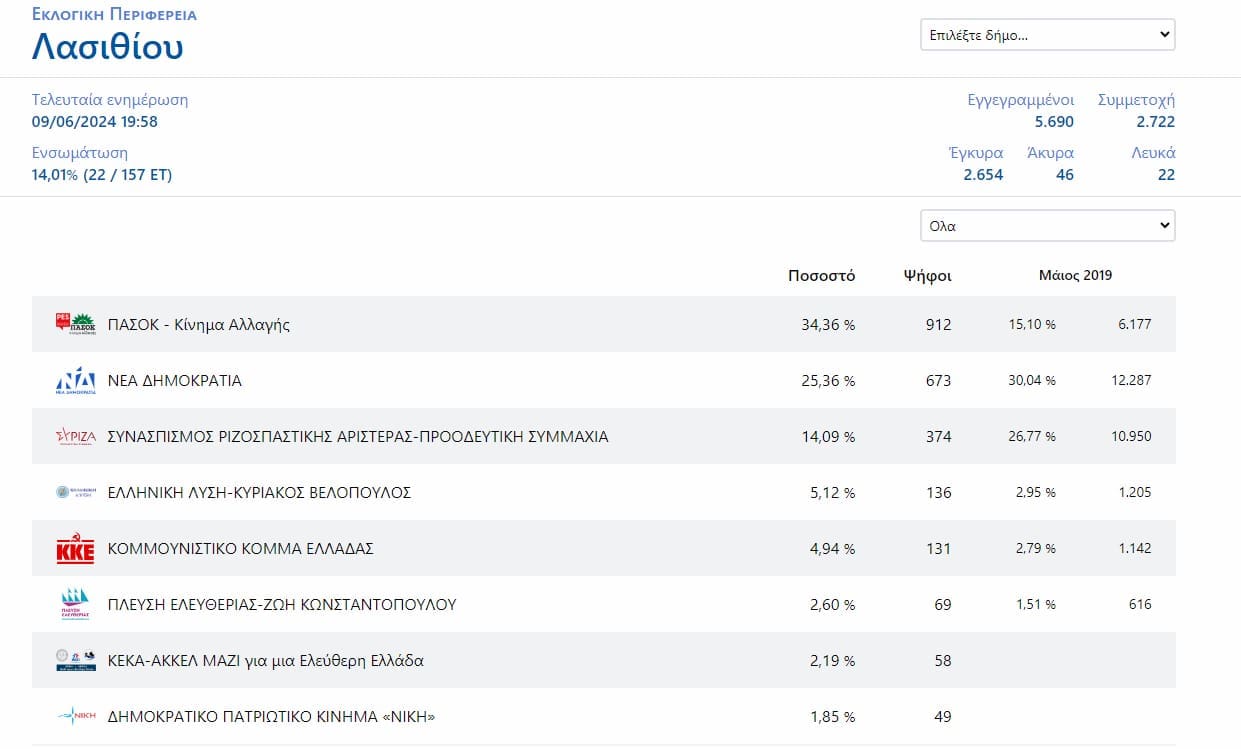Image resolution: width=1241 pixels, height=749 pixels.
Task: Click the Λασιθίου region heading
Action: pyautogui.click(x=108, y=46)
